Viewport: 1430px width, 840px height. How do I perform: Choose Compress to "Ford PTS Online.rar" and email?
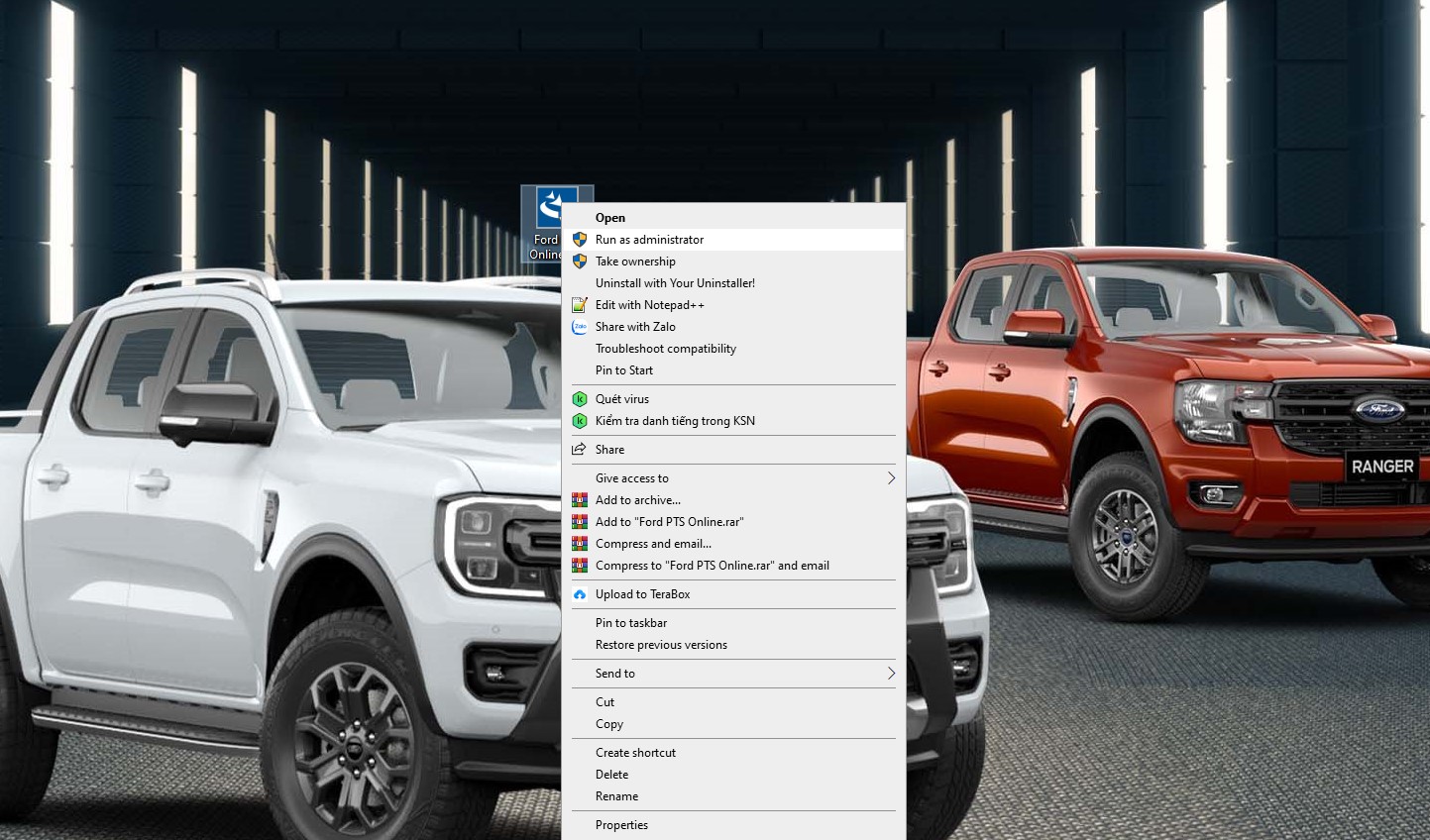pos(712,566)
